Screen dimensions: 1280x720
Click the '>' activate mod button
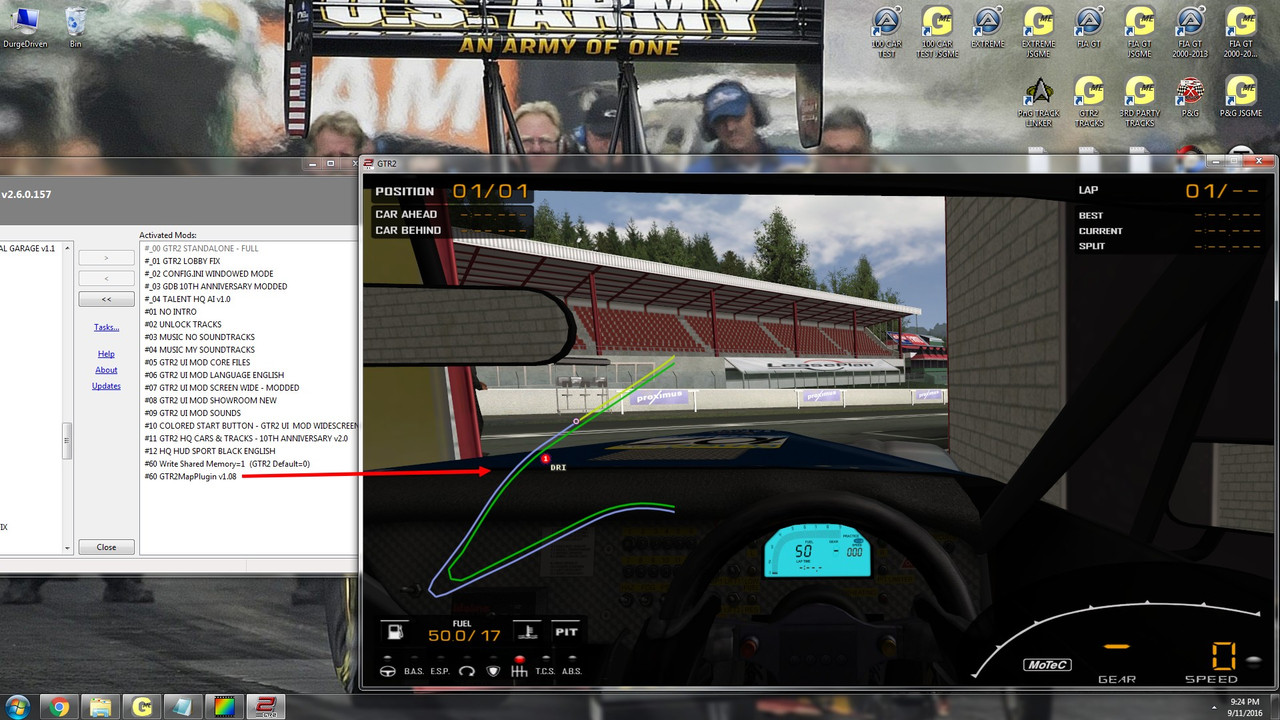click(106, 258)
